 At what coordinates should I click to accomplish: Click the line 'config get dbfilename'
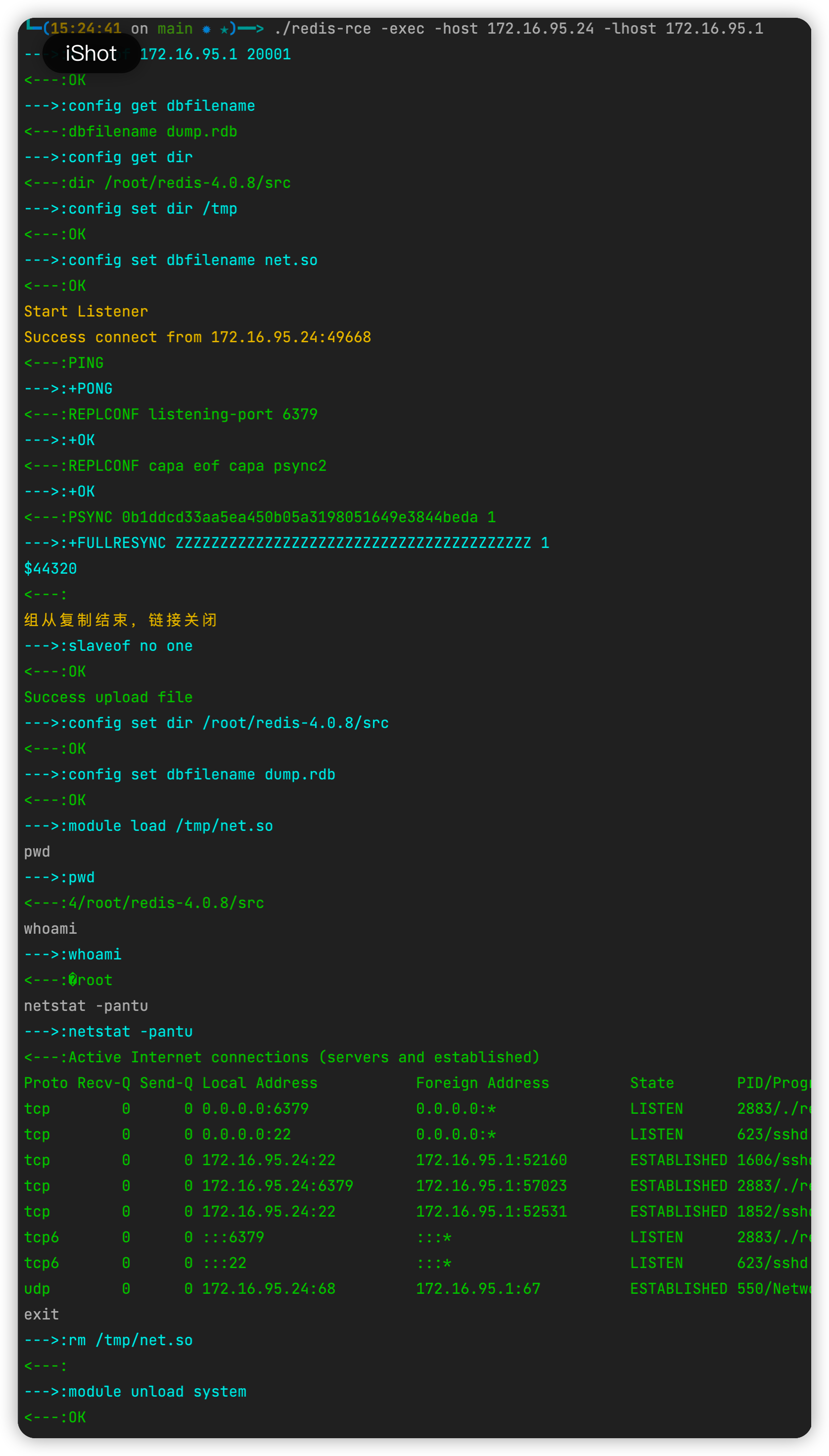[139, 106]
